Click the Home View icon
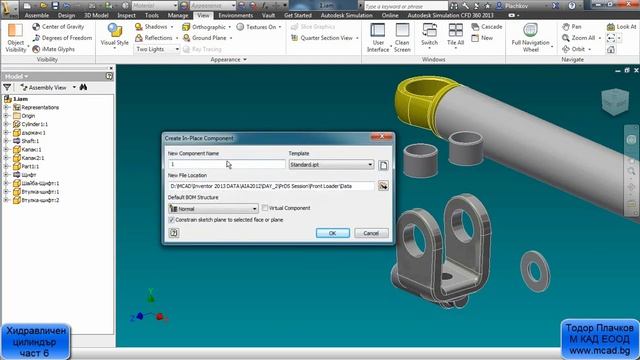 (x=611, y=49)
